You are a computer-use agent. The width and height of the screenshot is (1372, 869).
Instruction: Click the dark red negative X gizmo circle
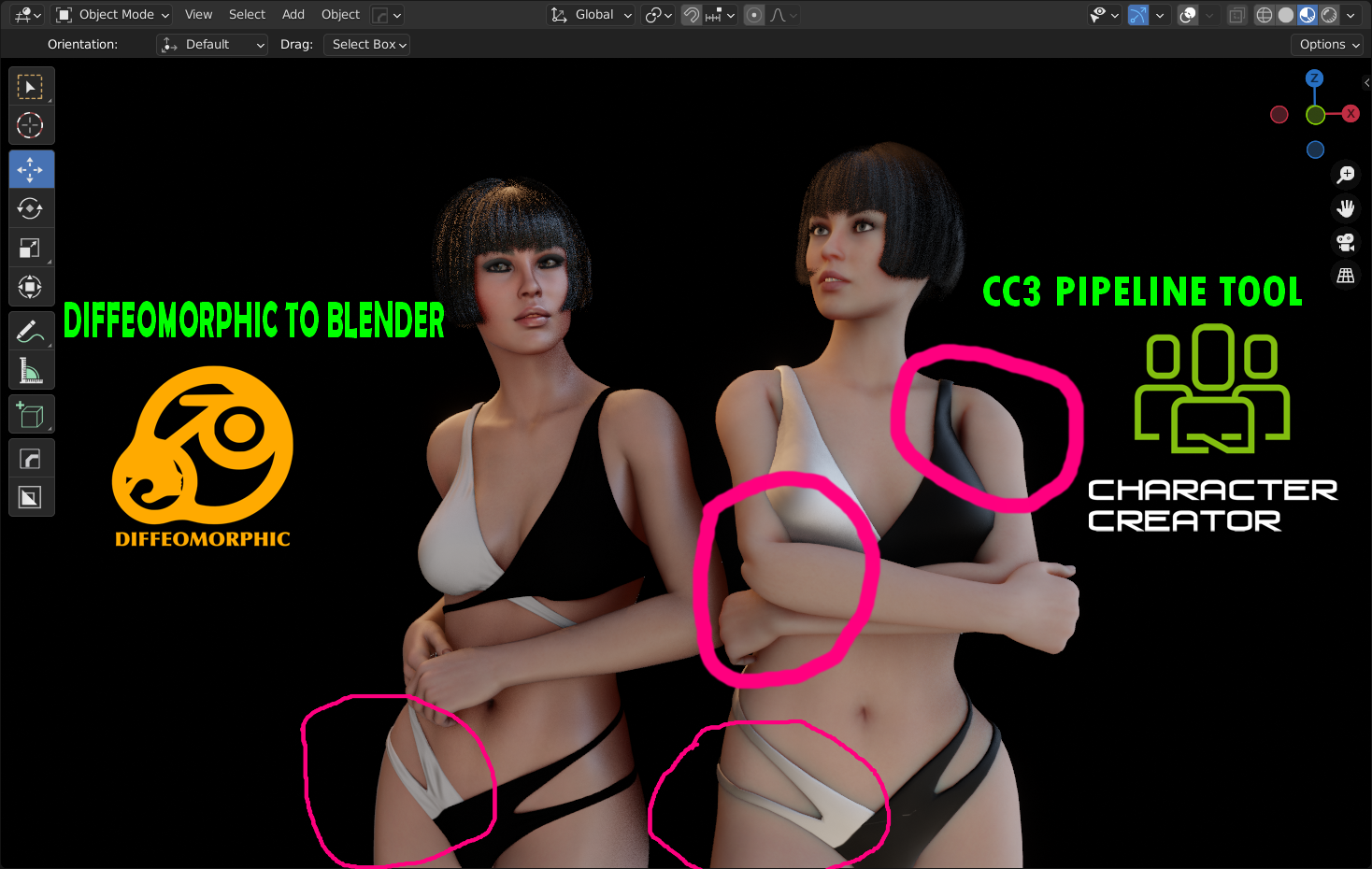point(1279,115)
